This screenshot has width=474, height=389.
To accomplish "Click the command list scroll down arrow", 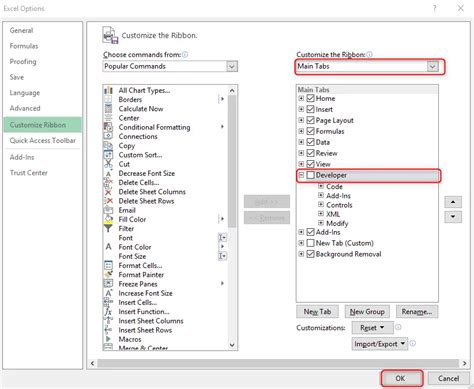I will (x=232, y=345).
